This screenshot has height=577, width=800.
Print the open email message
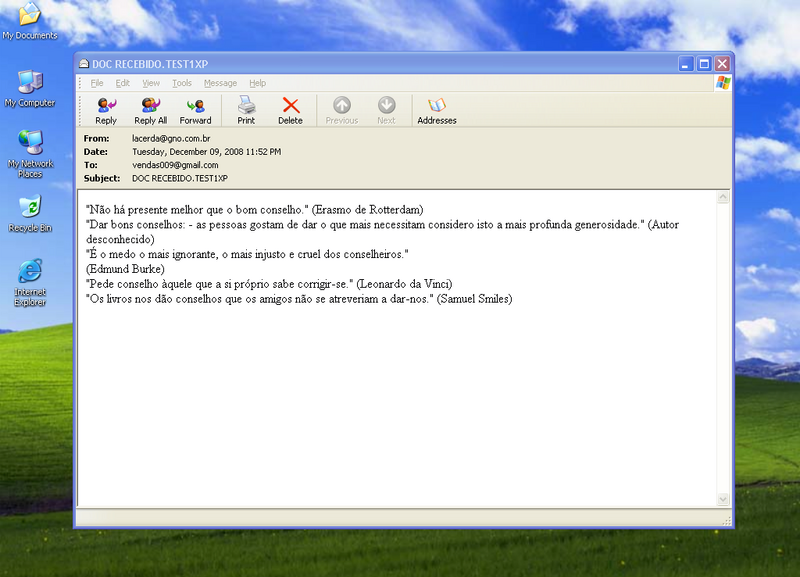[x=246, y=109]
